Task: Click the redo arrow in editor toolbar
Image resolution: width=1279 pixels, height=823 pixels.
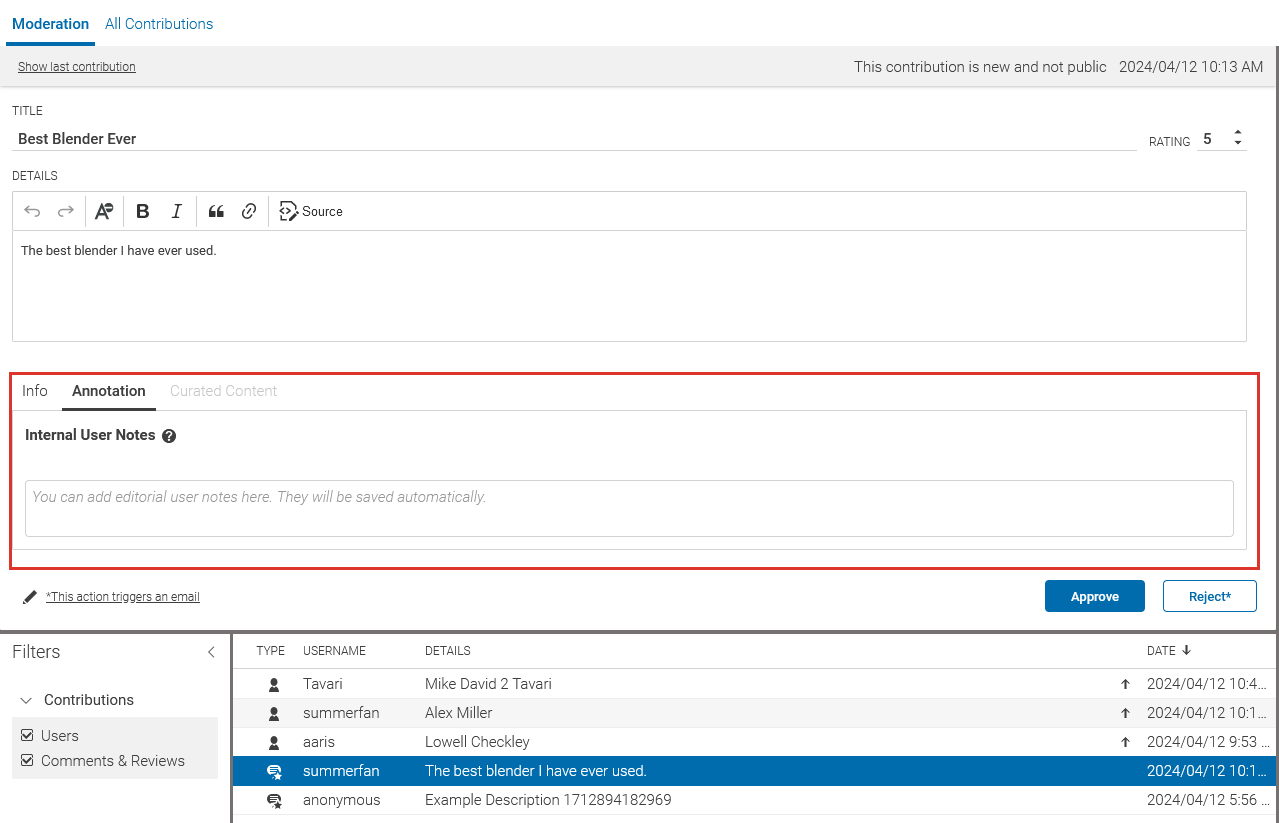Action: (66, 211)
